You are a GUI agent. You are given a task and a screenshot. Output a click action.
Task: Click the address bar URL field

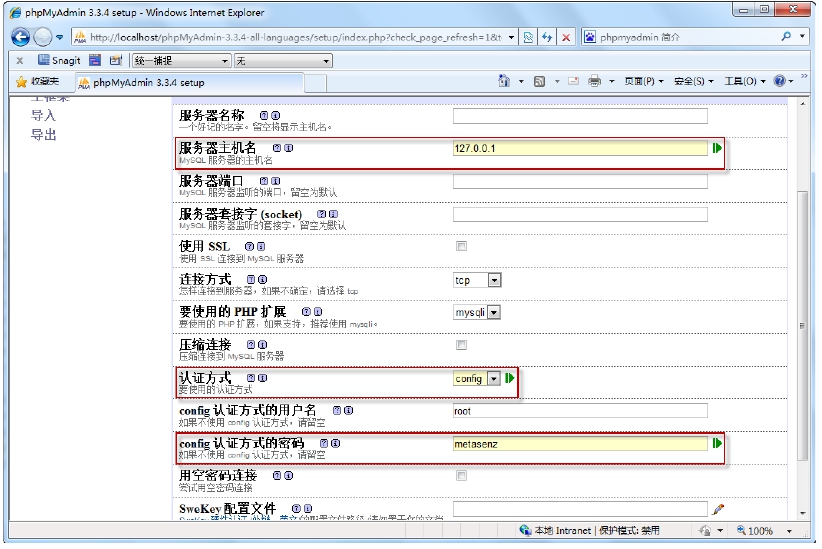[x=295, y=37]
